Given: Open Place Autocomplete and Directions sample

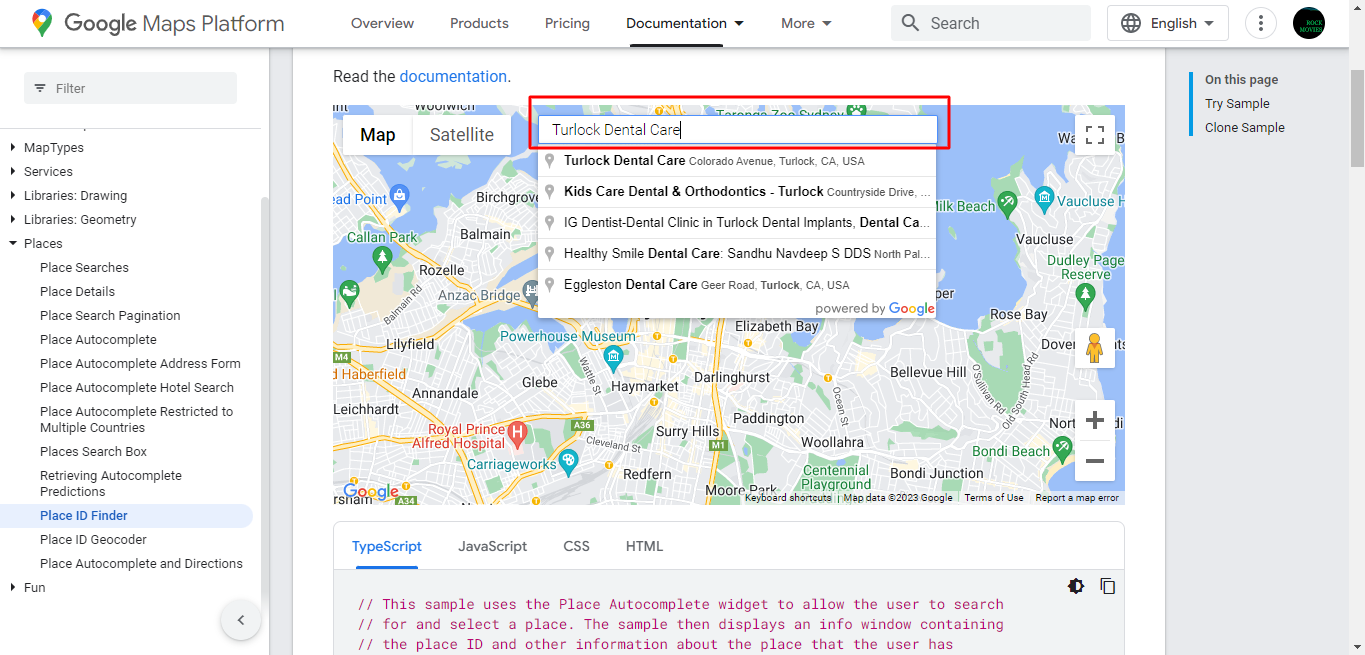Looking at the screenshot, I should click(141, 564).
